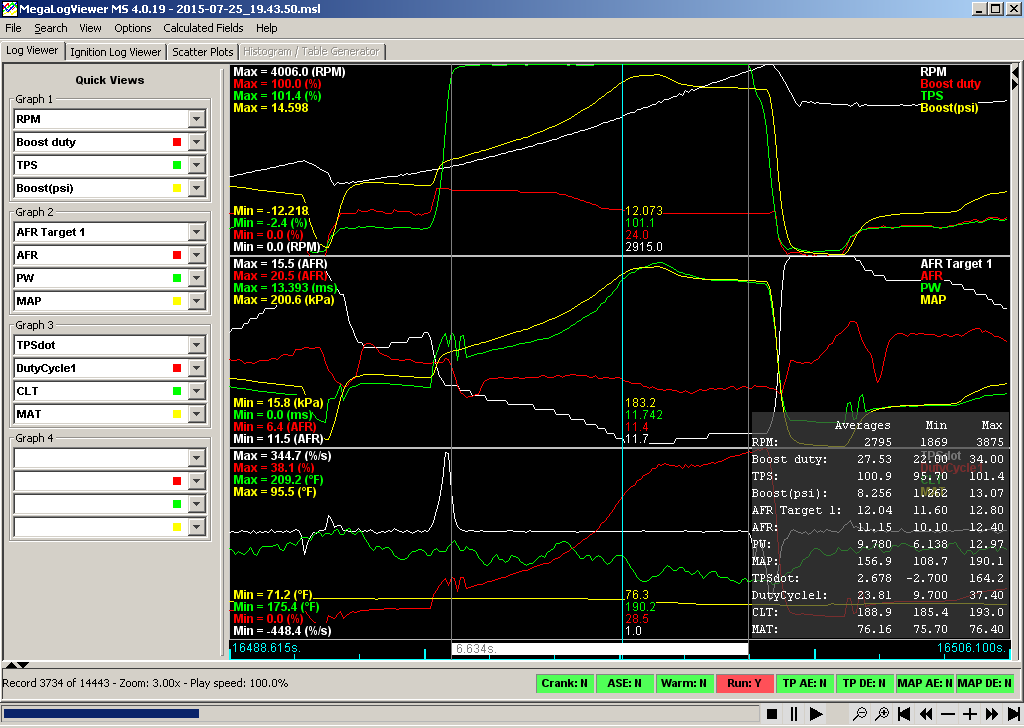Screen dimensions: 1024x728
Task: Click the zoom in magnifier icon
Action: 882,714
